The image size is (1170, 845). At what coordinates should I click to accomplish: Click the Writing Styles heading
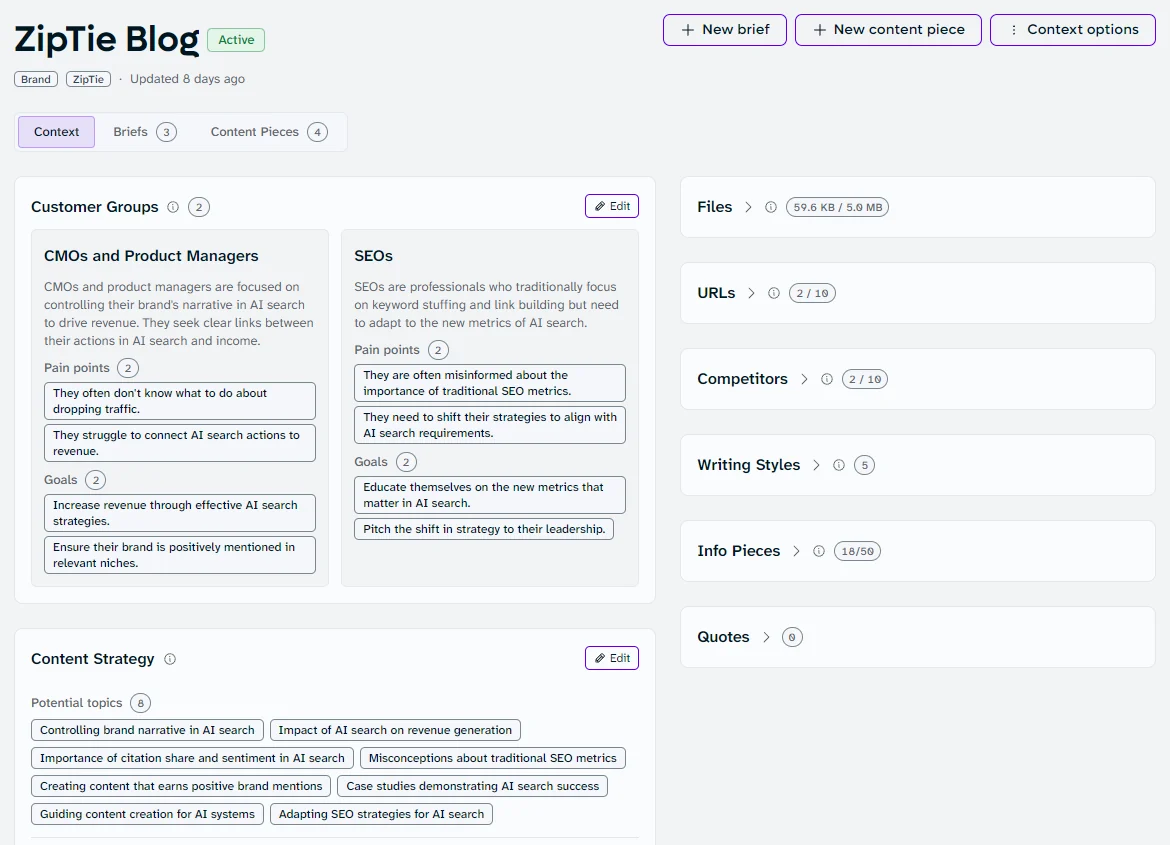pyautogui.click(x=748, y=464)
